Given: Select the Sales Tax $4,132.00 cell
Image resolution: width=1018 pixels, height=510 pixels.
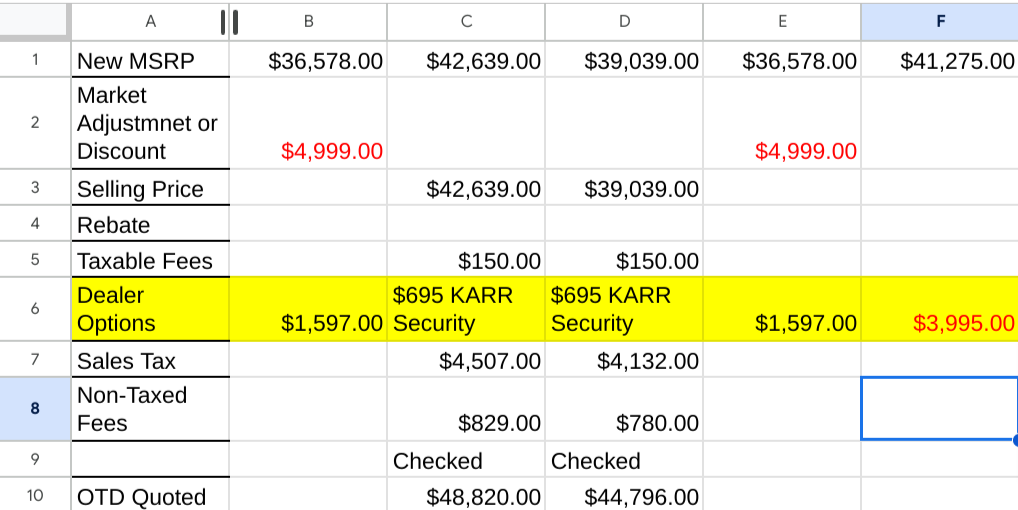Looking at the screenshot, I should coord(624,360).
